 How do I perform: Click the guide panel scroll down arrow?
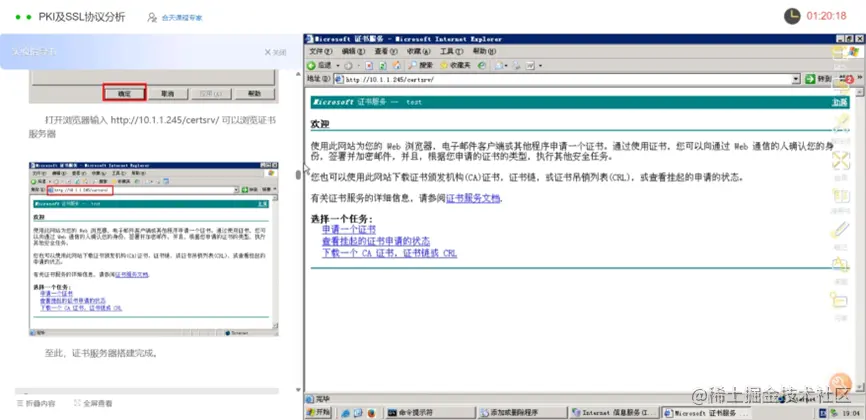click(x=299, y=390)
